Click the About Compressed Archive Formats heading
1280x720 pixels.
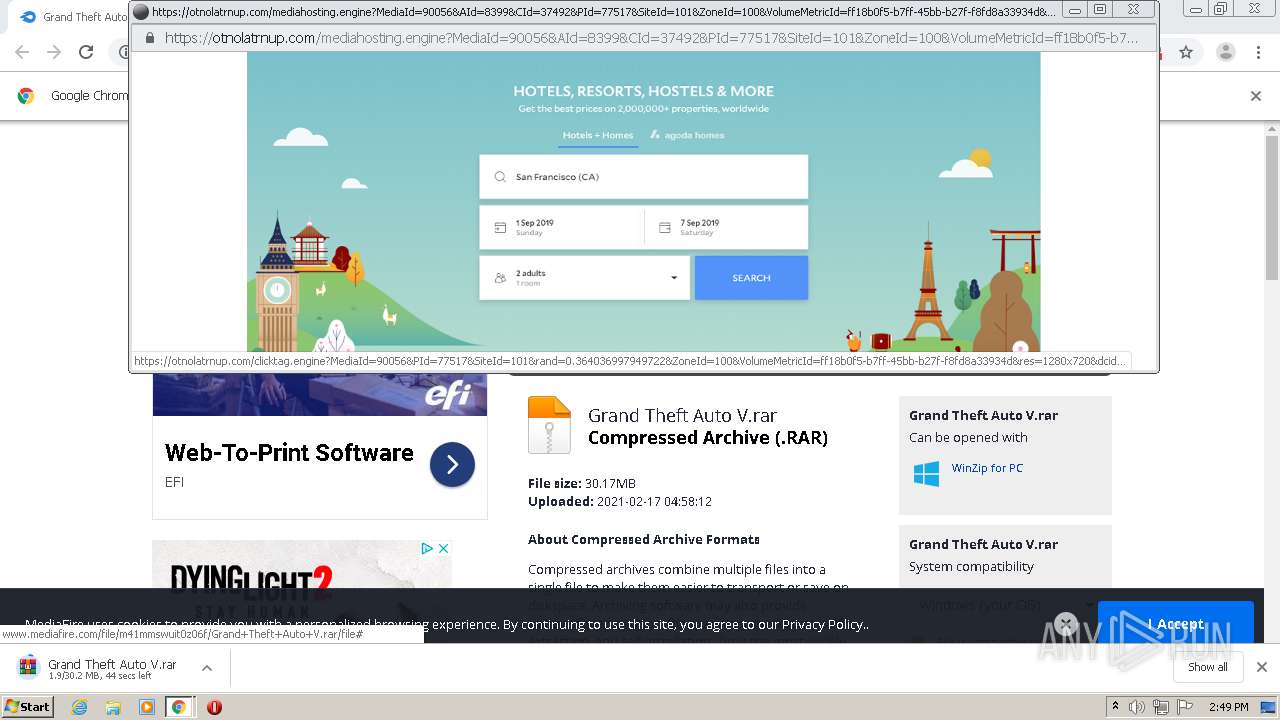click(x=644, y=539)
